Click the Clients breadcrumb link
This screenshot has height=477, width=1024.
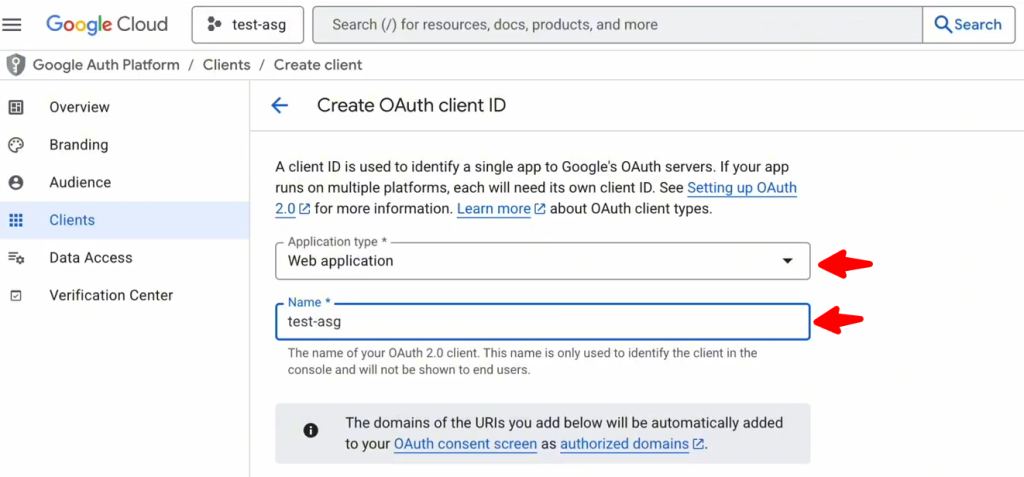(226, 65)
